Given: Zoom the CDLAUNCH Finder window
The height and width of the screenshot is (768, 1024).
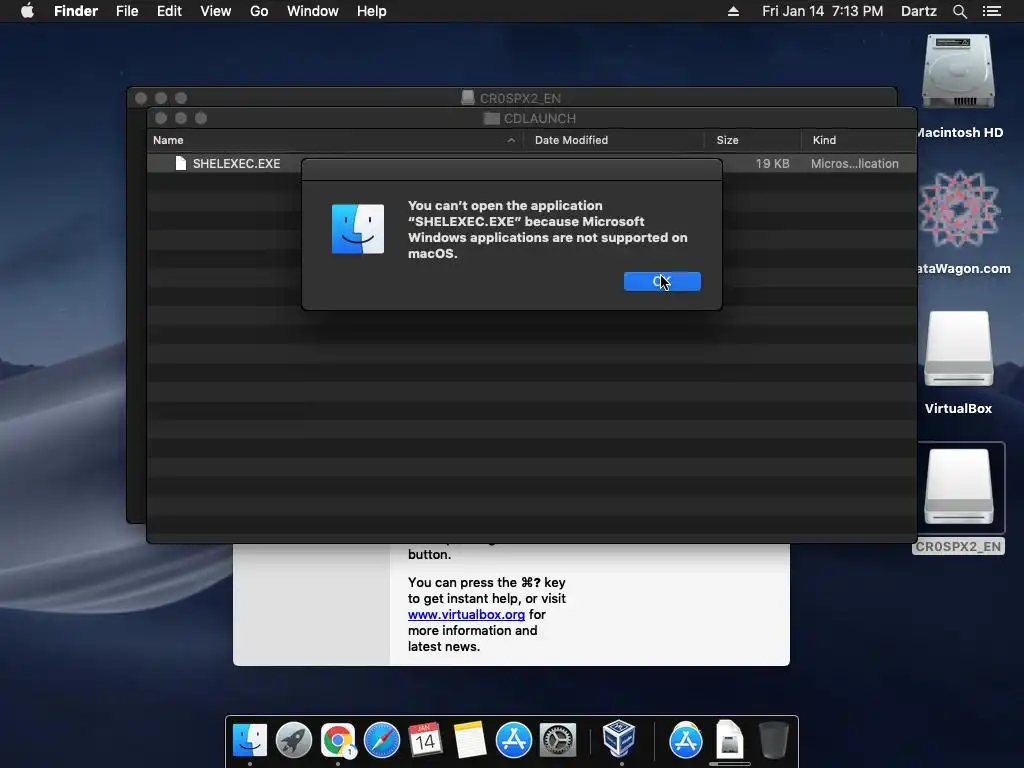Looking at the screenshot, I should coord(201,118).
